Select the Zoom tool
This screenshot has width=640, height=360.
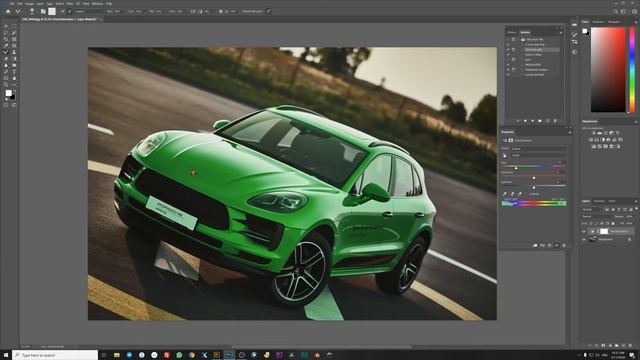tap(6, 84)
